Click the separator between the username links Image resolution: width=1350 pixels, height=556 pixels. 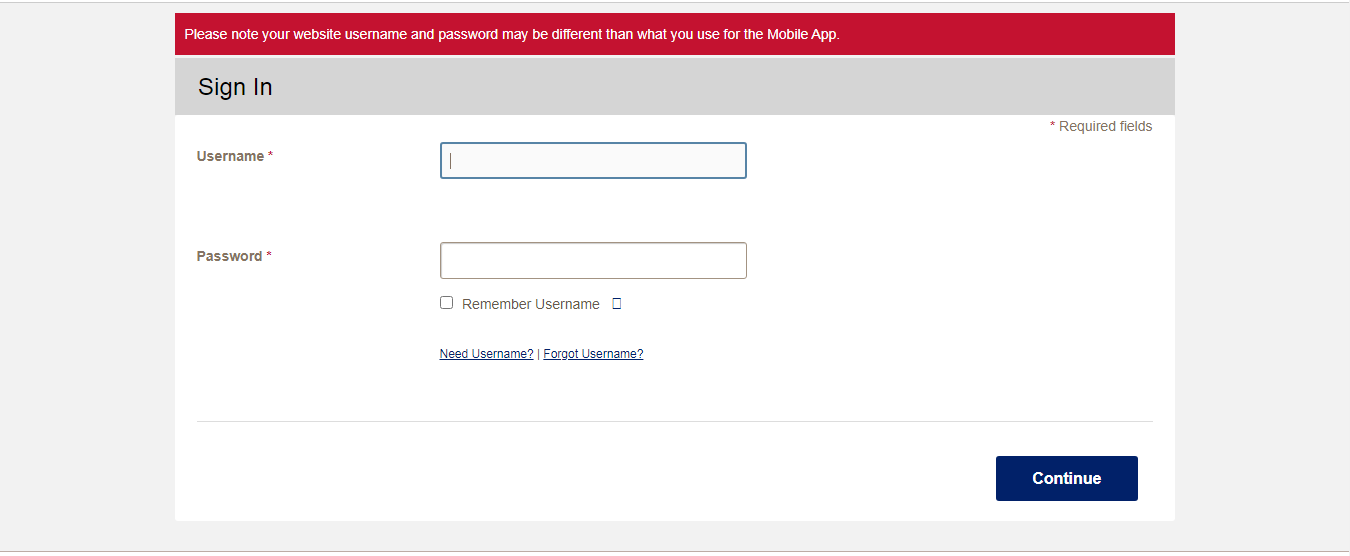538,354
